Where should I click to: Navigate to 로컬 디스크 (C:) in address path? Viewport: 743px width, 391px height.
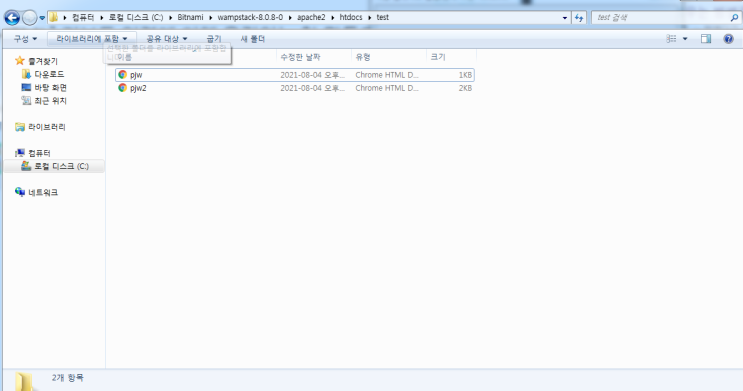click(x=136, y=18)
